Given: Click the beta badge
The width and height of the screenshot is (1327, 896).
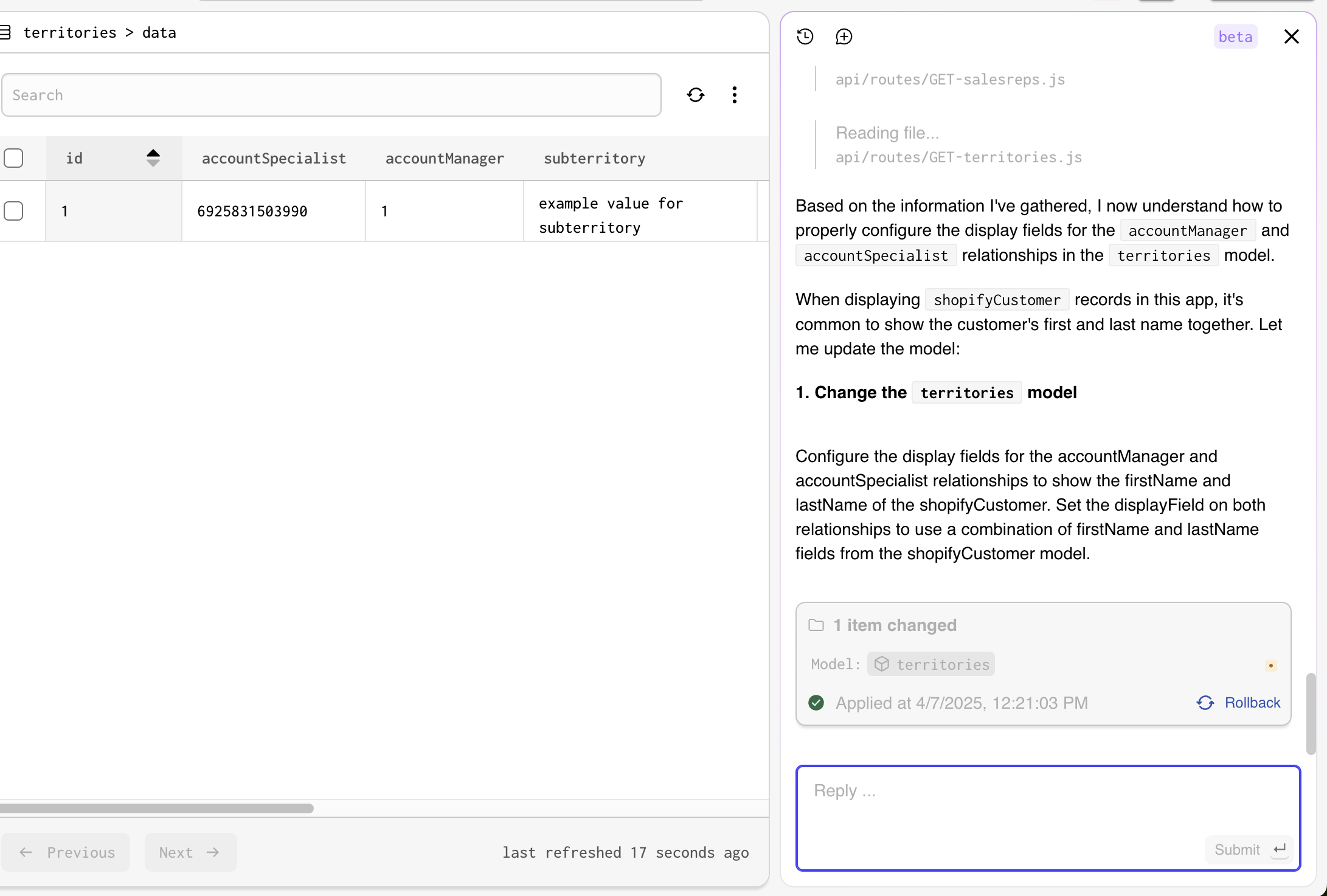Looking at the screenshot, I should click(x=1235, y=36).
